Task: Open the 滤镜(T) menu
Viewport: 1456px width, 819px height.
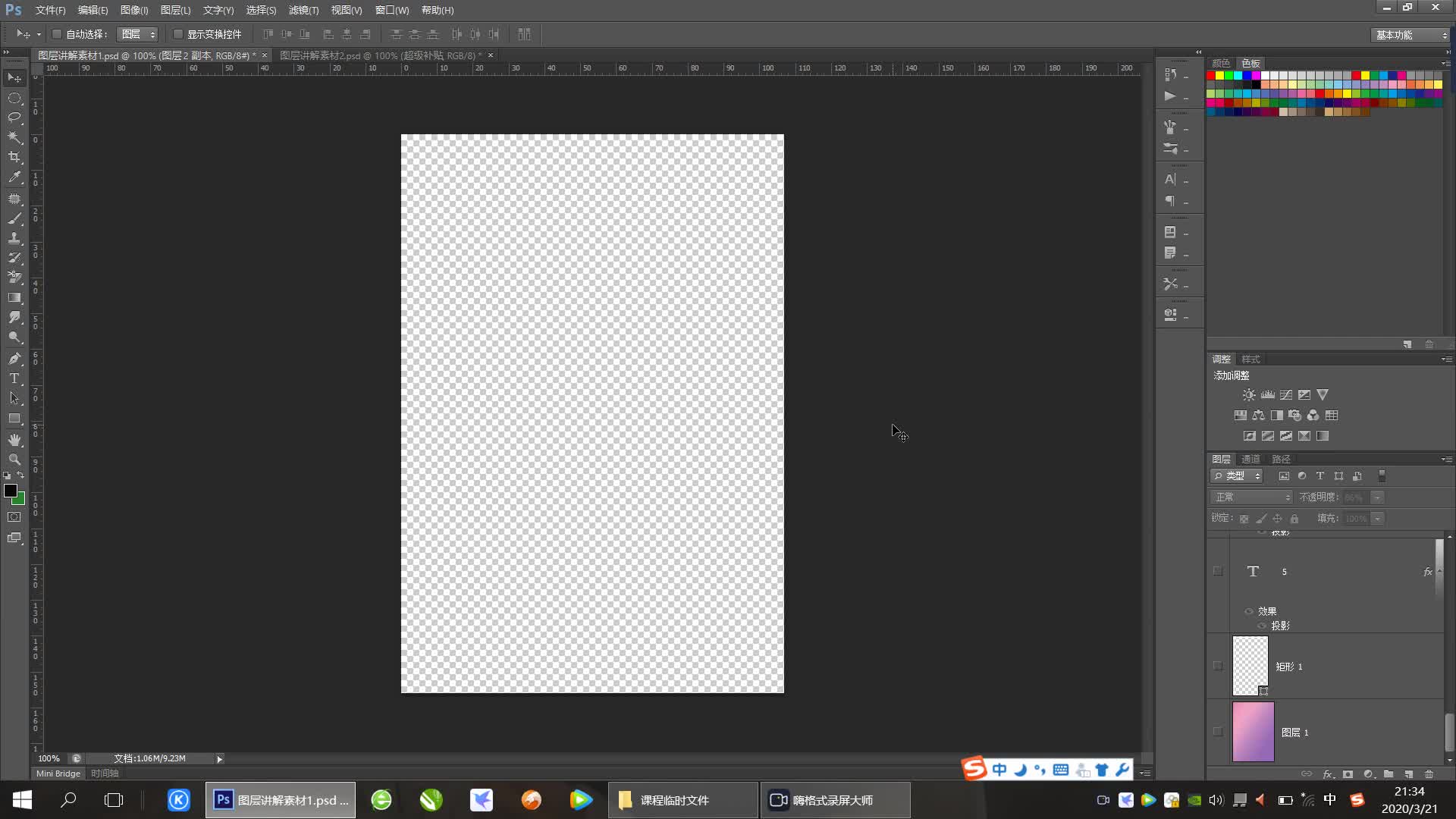Action: click(x=303, y=10)
